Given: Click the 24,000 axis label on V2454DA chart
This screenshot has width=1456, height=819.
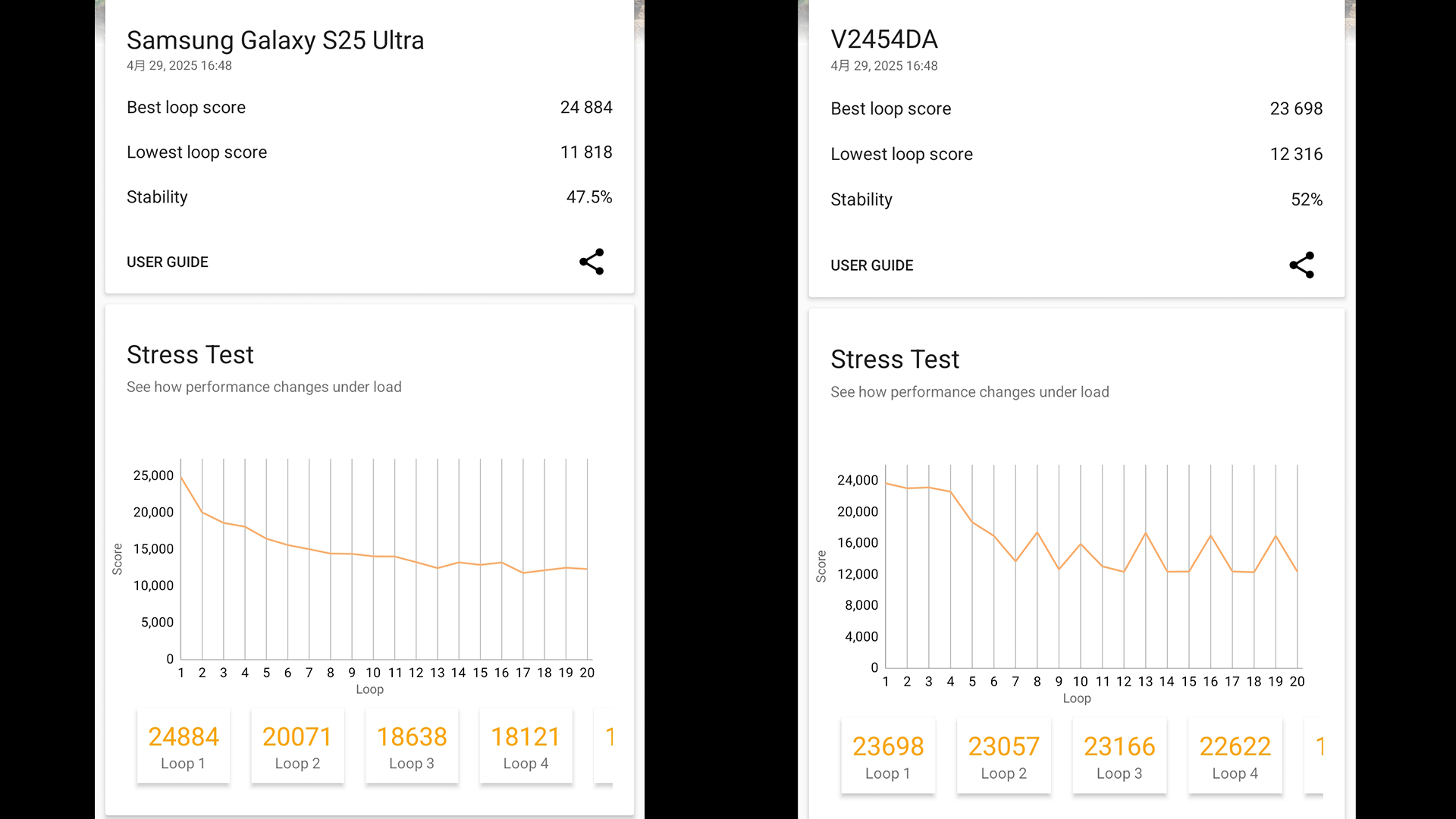Looking at the screenshot, I should pos(858,480).
